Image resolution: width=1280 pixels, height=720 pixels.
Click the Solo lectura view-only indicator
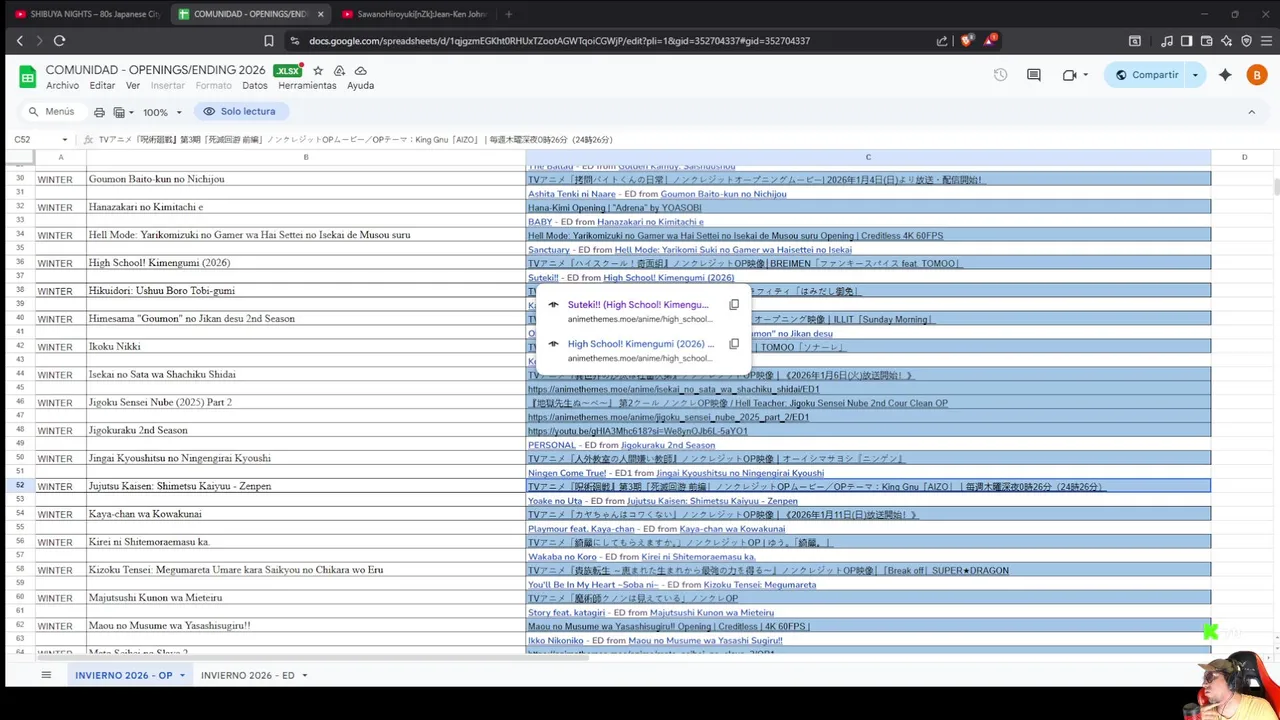click(x=239, y=112)
